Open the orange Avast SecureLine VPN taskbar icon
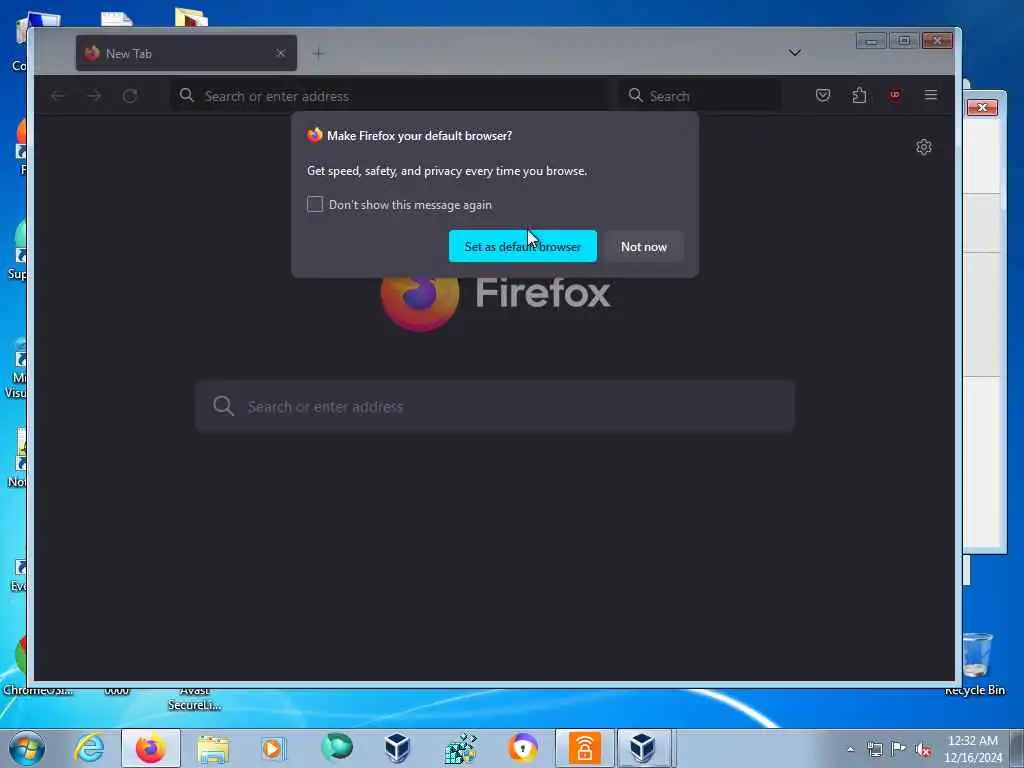Viewport: 1024px width, 768px height. pos(584,748)
